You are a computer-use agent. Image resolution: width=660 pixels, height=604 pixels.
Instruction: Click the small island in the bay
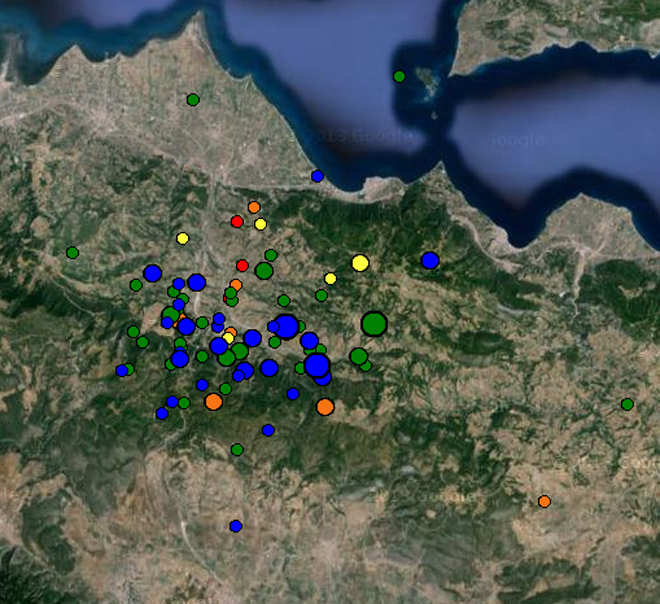click(x=432, y=86)
